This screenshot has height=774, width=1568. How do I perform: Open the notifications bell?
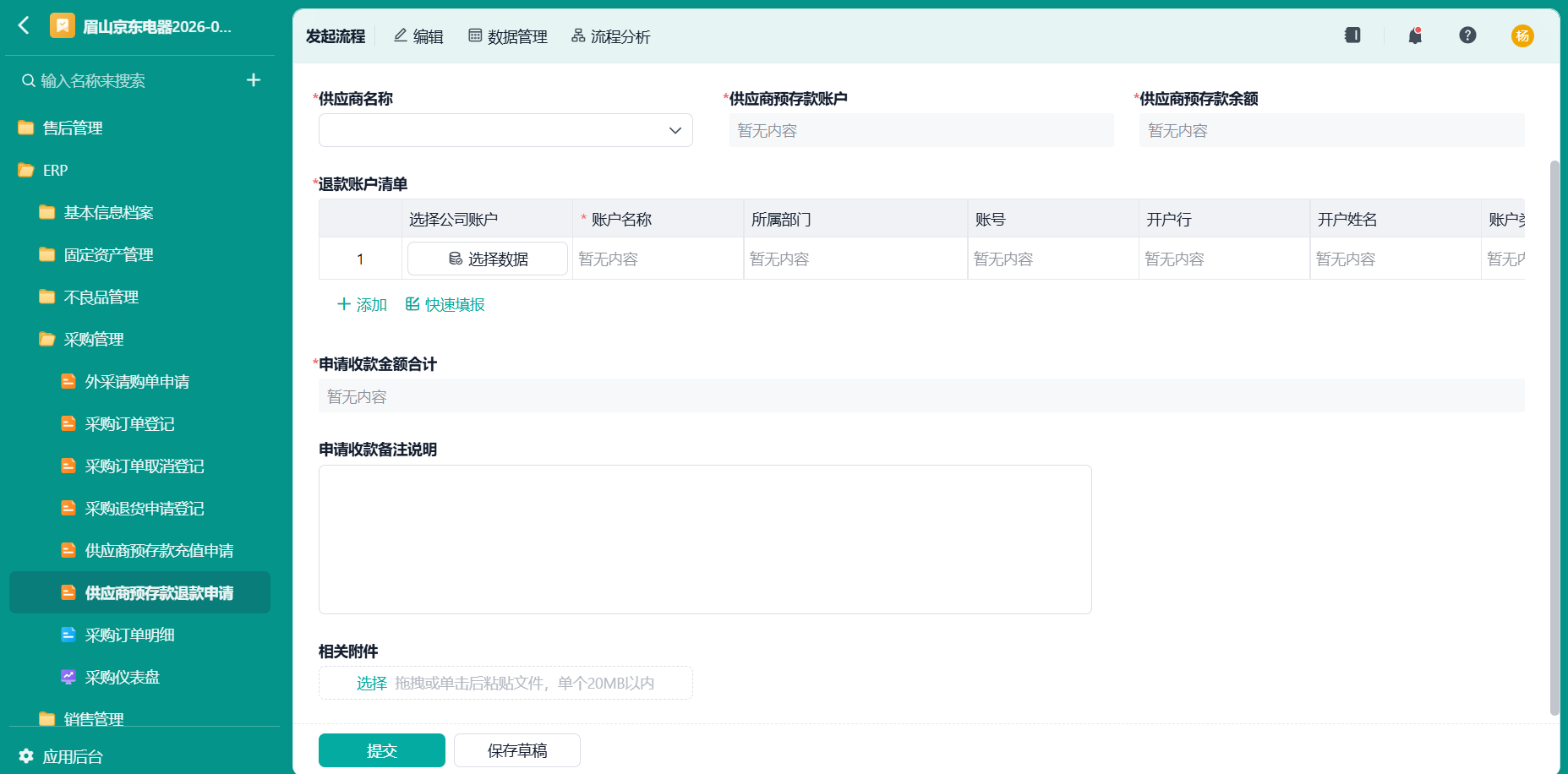pyautogui.click(x=1415, y=35)
